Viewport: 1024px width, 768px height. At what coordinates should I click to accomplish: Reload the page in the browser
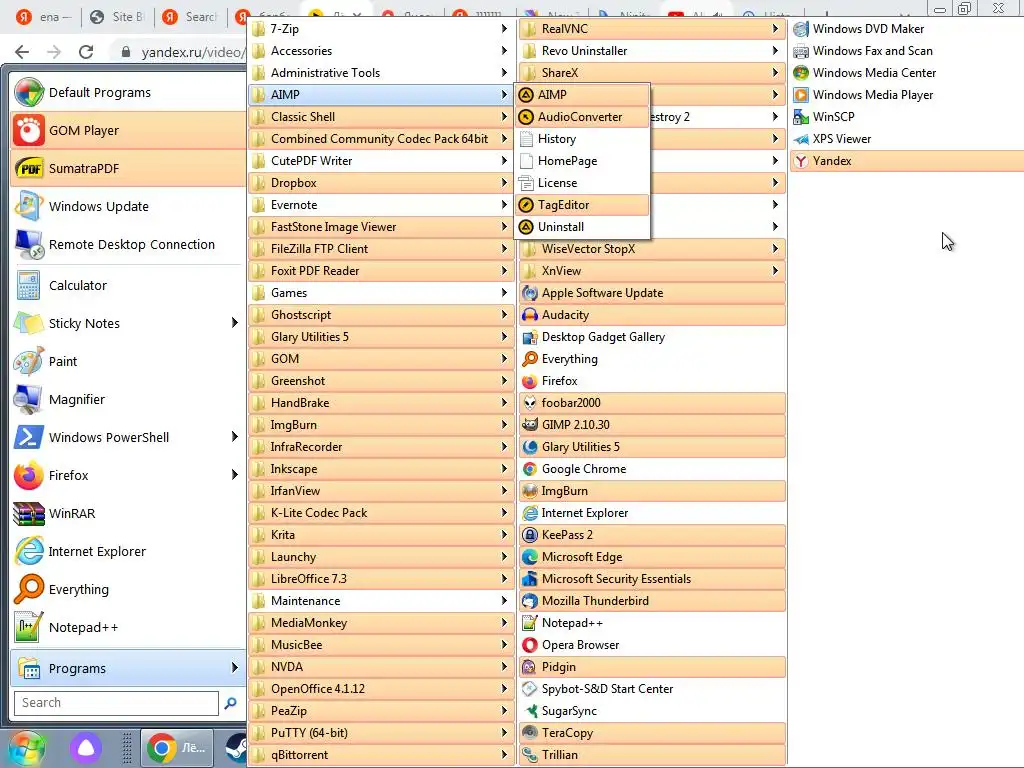(86, 52)
